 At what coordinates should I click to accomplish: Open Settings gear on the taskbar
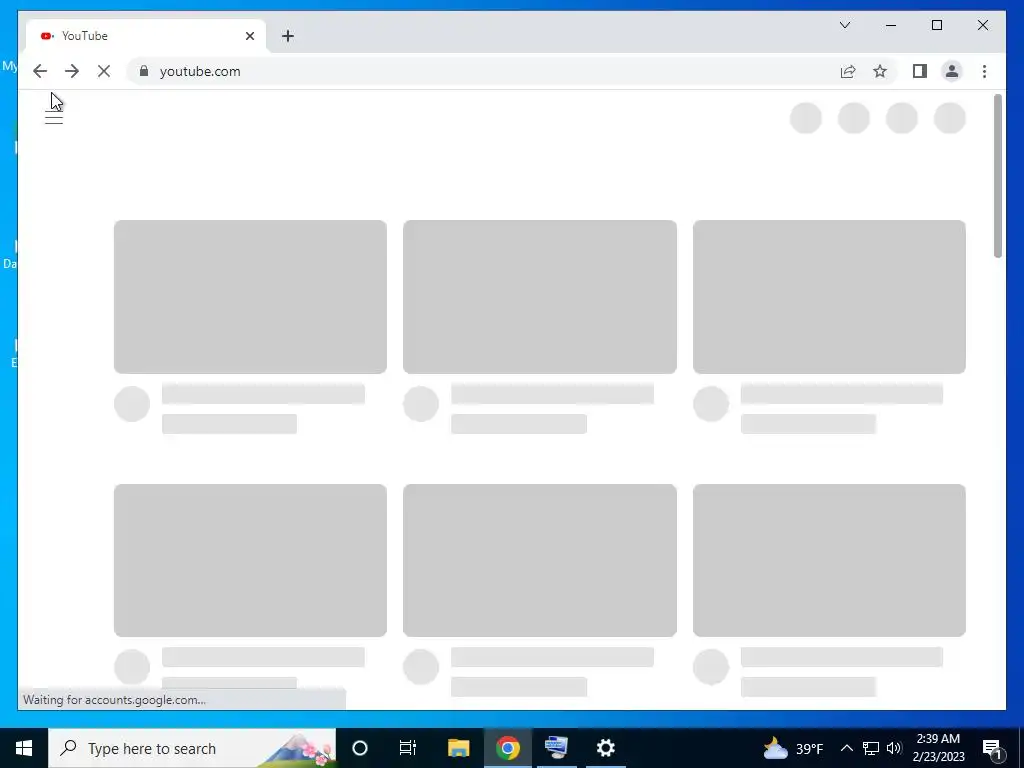pyautogui.click(x=606, y=748)
